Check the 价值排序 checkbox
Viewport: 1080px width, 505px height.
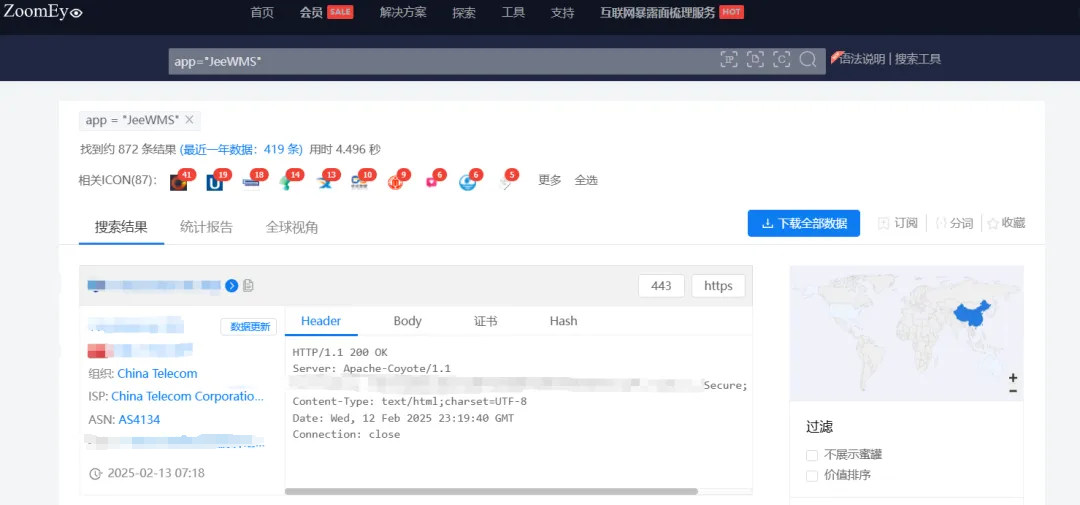point(812,475)
